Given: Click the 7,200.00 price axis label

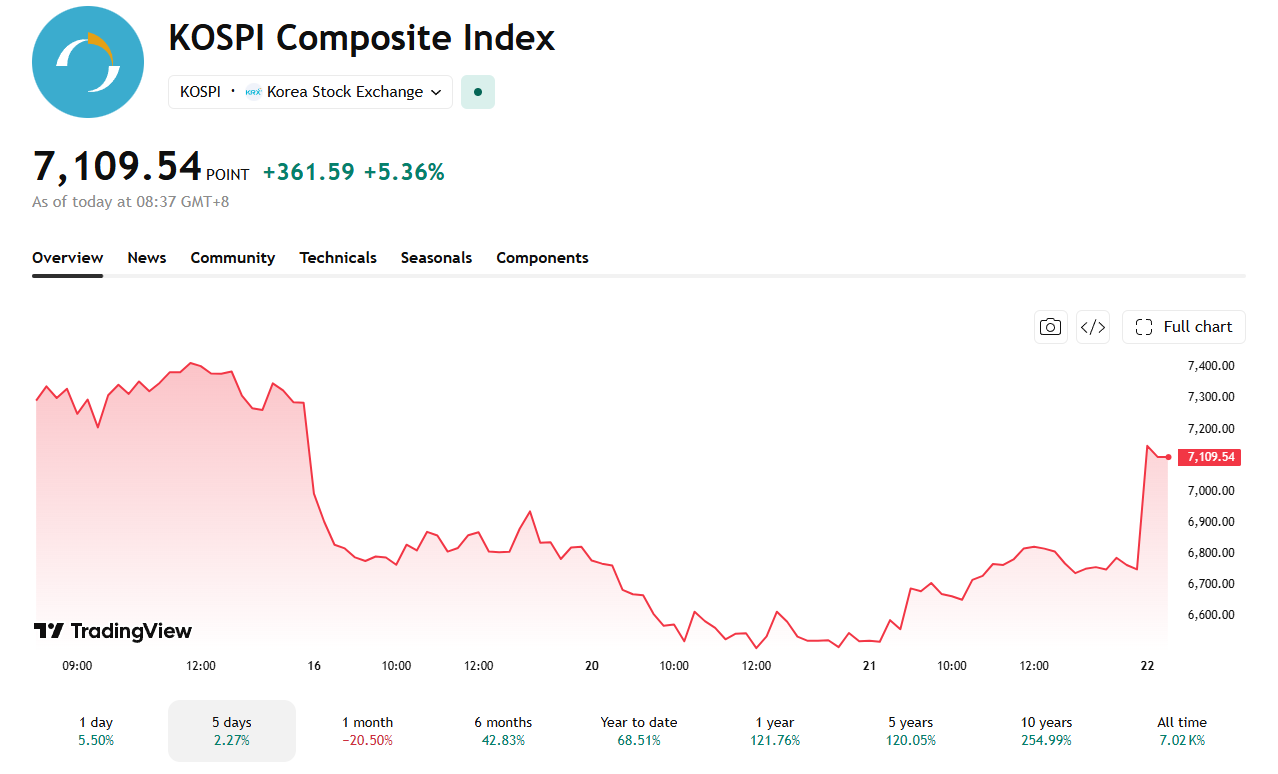Looking at the screenshot, I should point(1210,428).
